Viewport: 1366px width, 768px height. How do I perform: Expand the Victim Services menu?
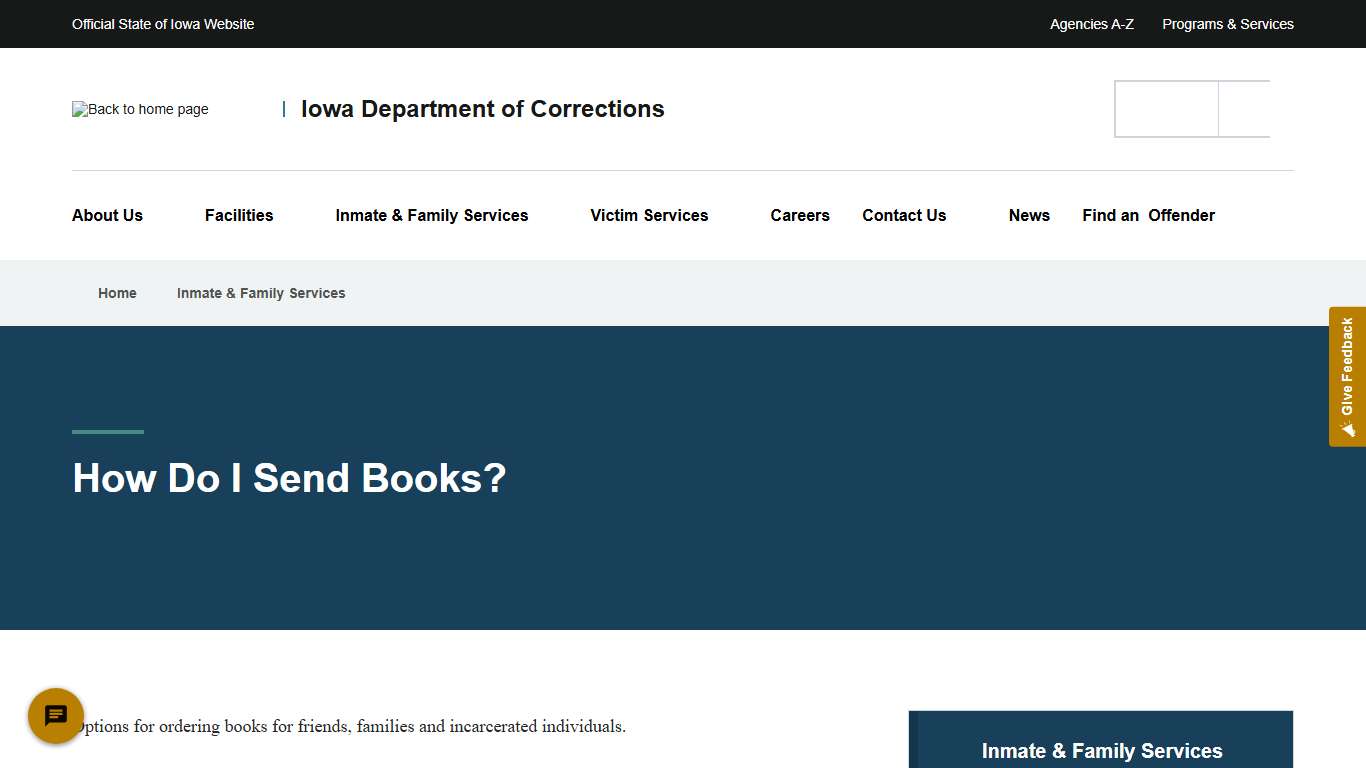pyautogui.click(x=649, y=215)
